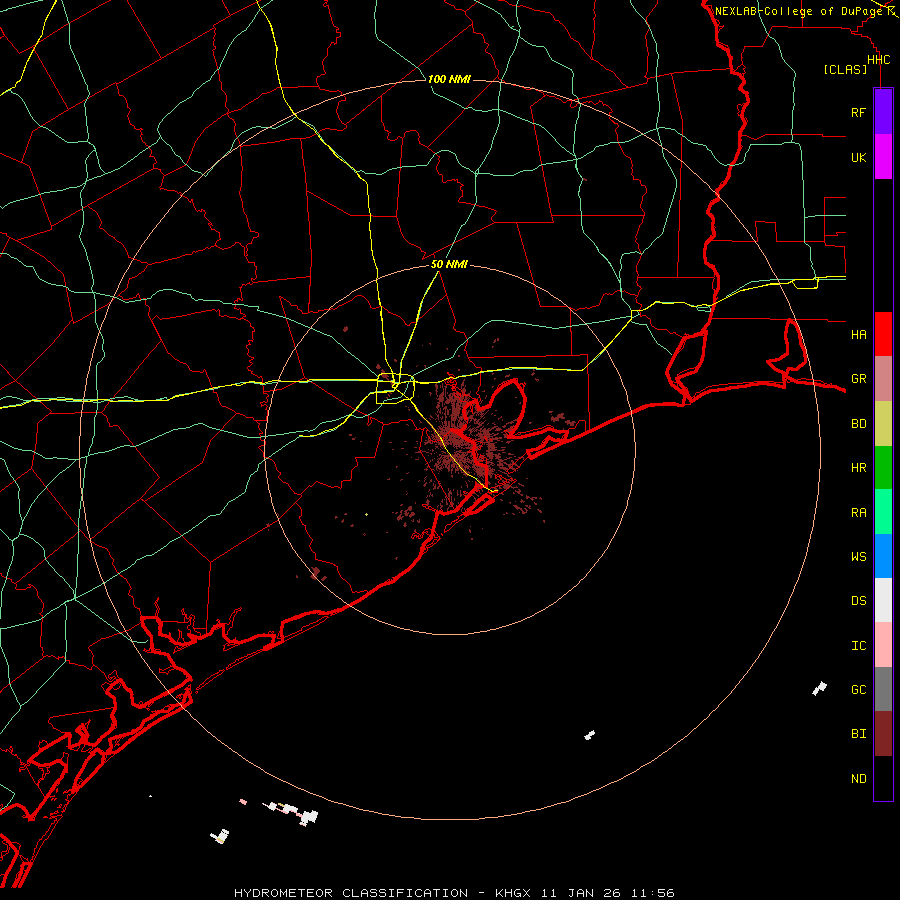Click the HR green legend swatch
This screenshot has height=900, width=900.
[883, 468]
